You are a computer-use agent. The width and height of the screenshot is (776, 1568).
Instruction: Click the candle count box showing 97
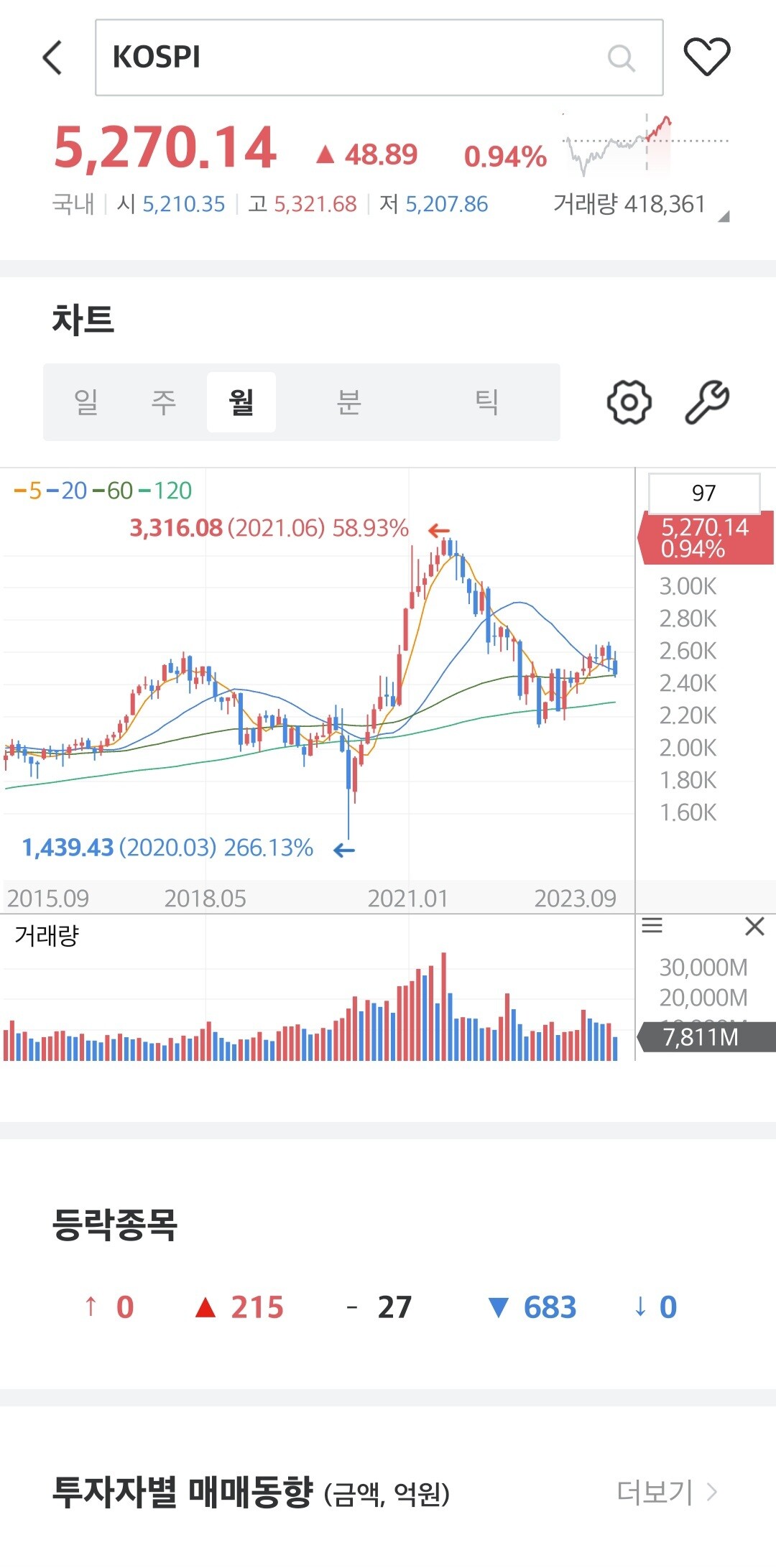pyautogui.click(x=703, y=493)
